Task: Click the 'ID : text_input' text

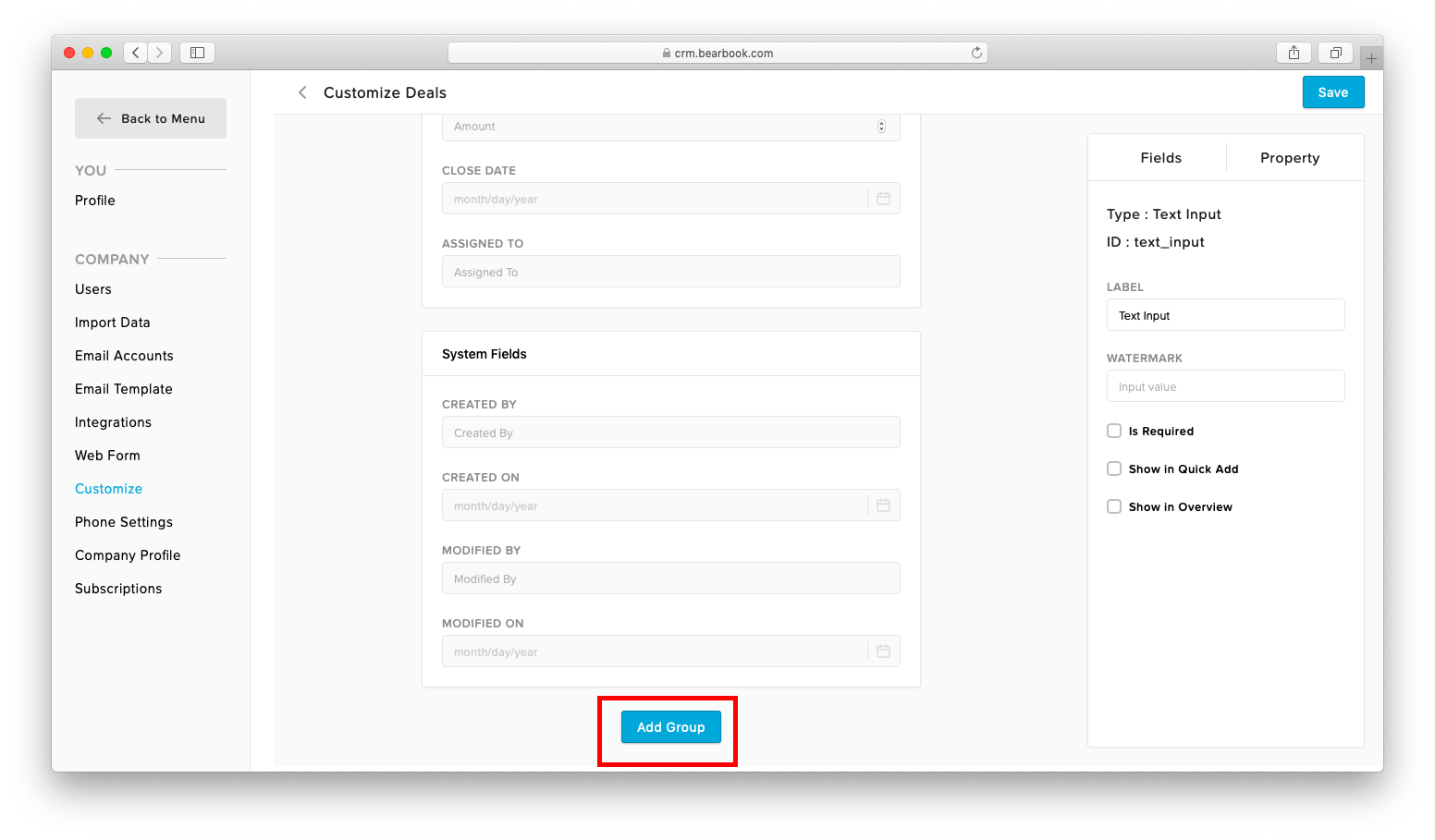Action: (x=1155, y=242)
